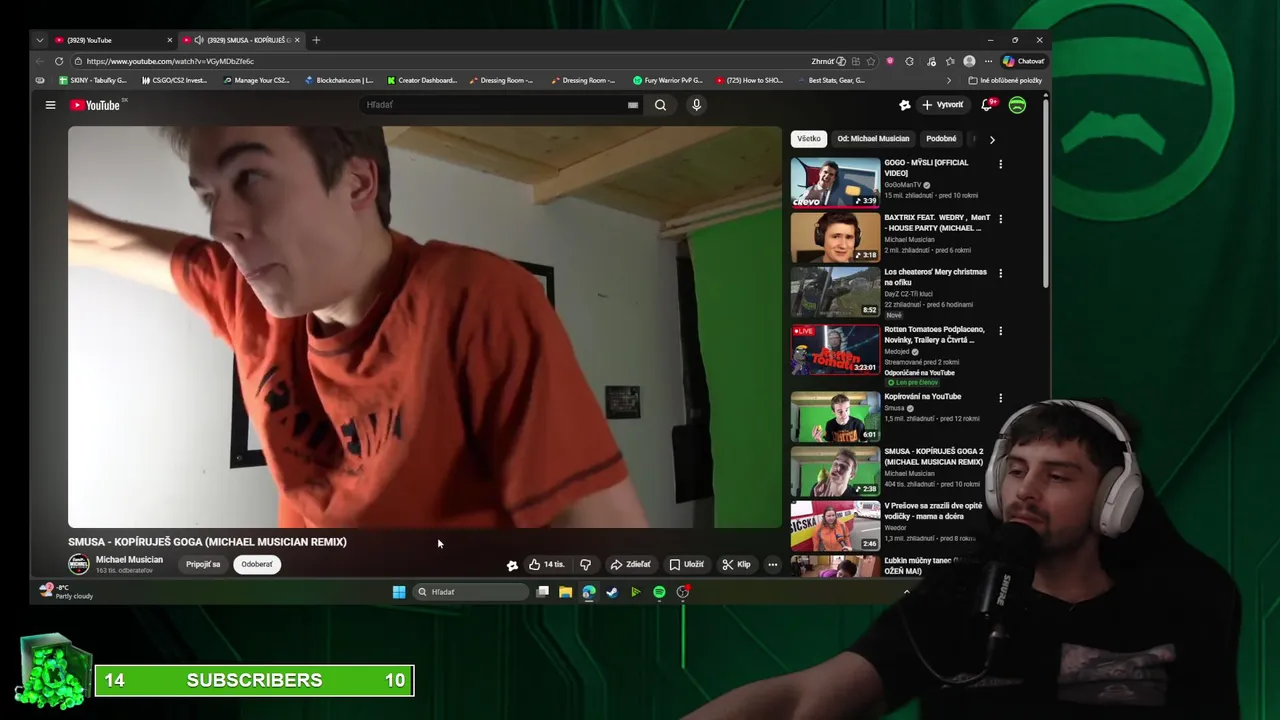Open Baxtrix House Party video thumbnail
1280x720 pixels.
(835, 237)
